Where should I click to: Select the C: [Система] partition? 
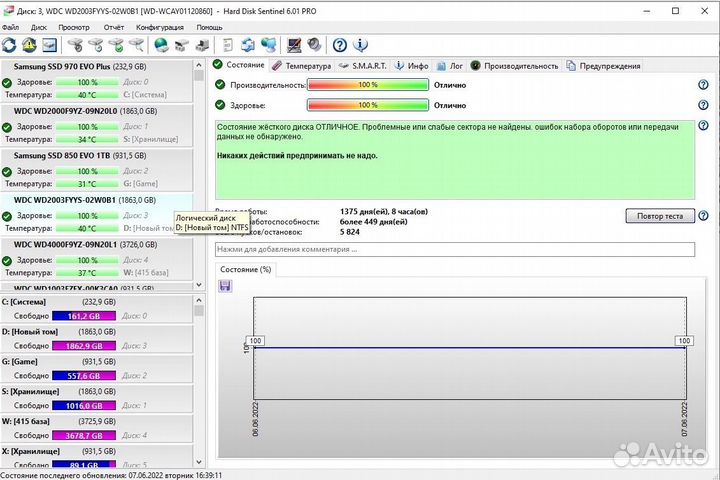tap(96, 309)
